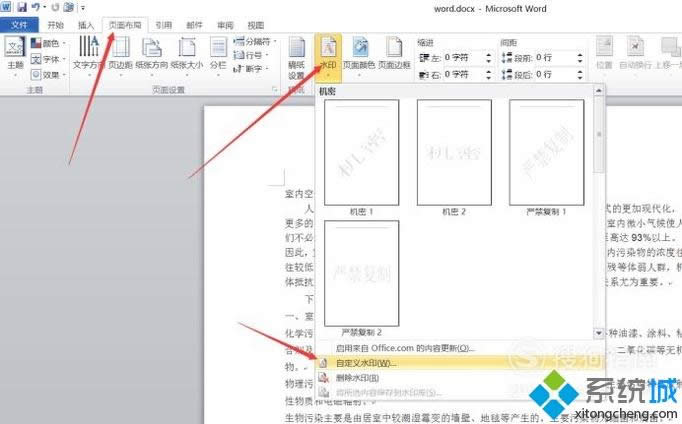Click the right indent spinner arrows
682x424 pixels.
click(488, 74)
